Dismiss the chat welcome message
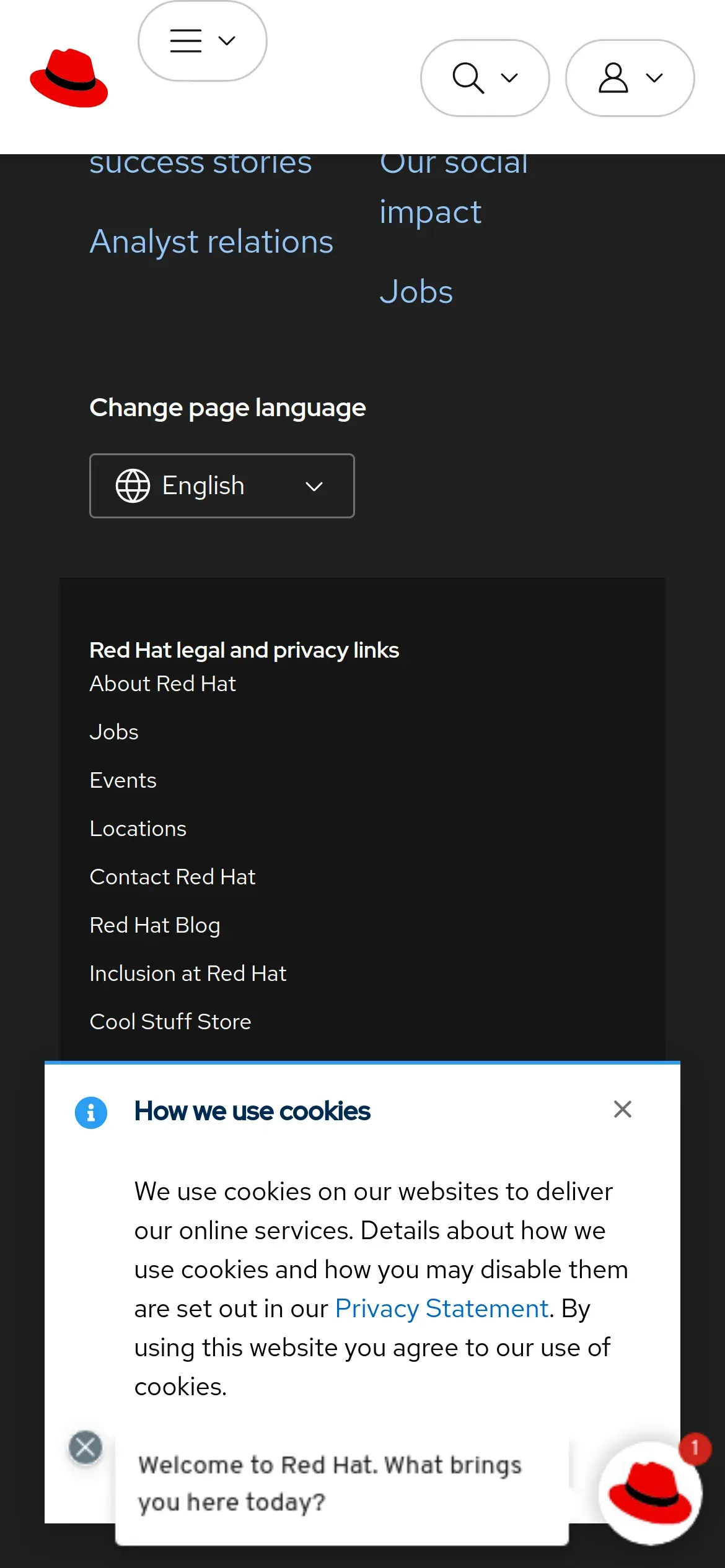 pos(86,1447)
